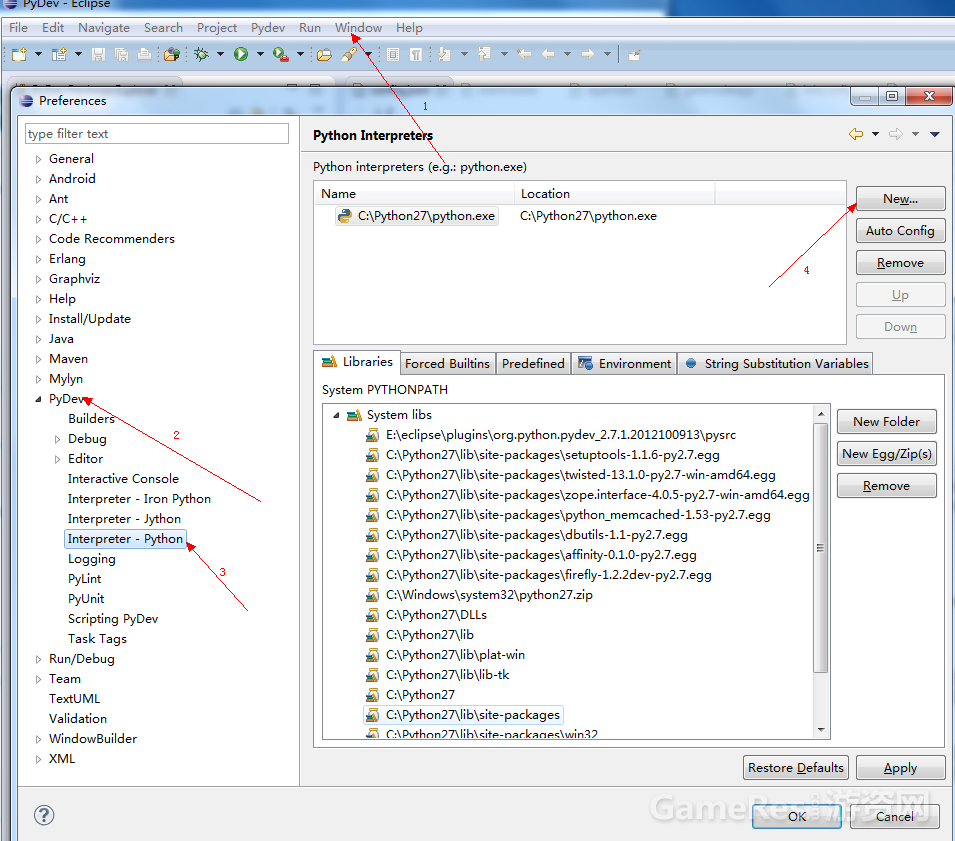Click the Show Whitespace pilcrow icon
This screenshot has width=955, height=841.
click(x=416, y=54)
